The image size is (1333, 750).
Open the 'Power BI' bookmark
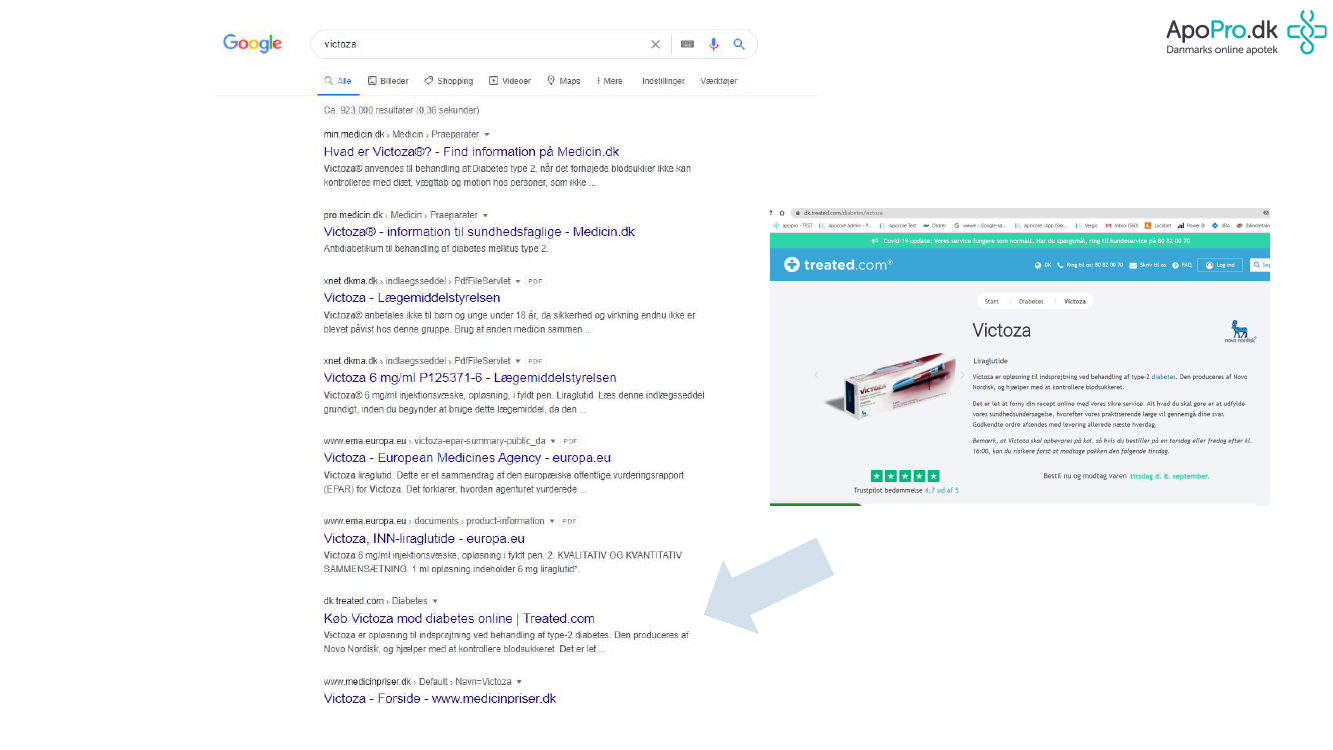1192,226
